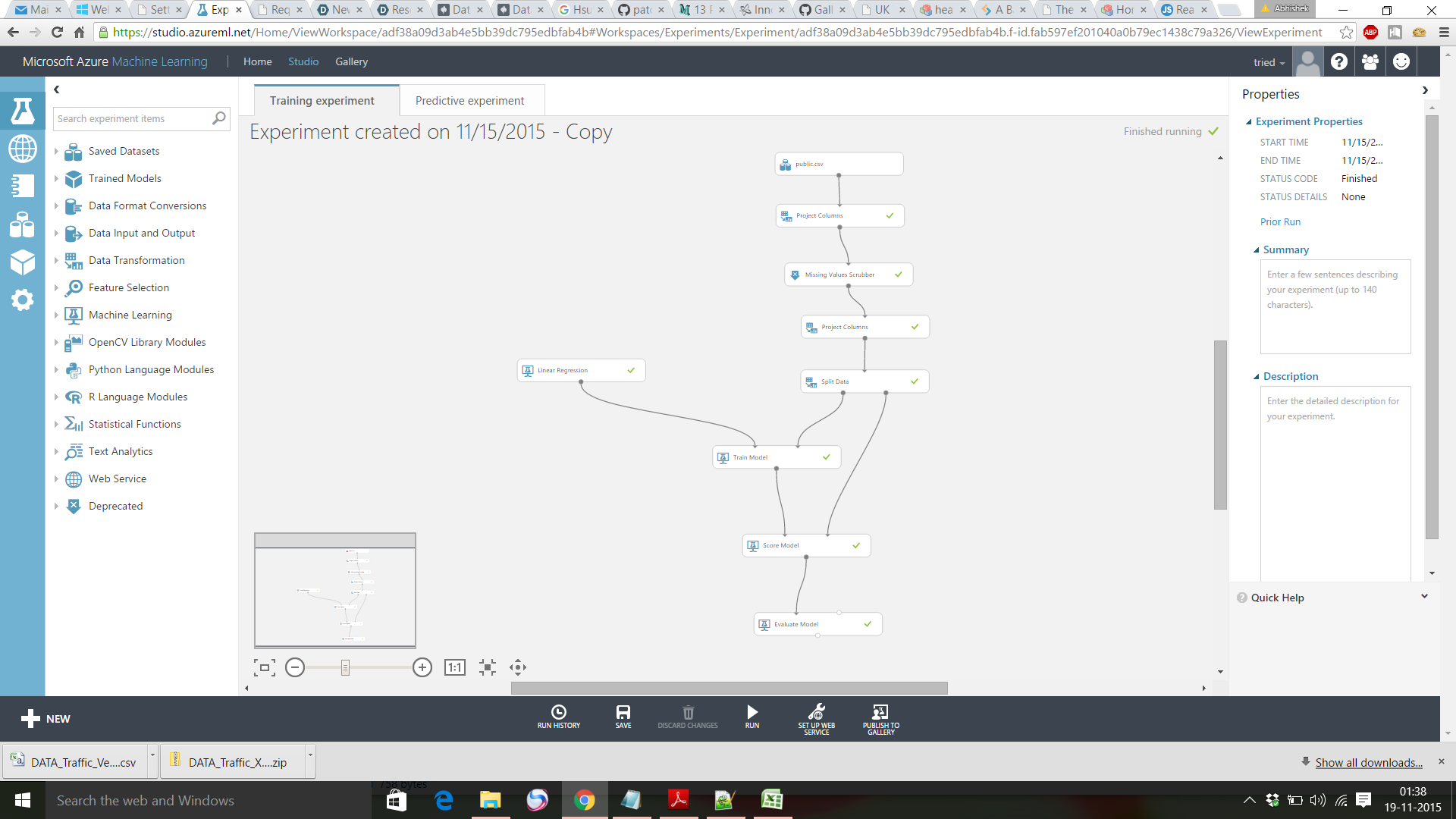Image resolution: width=1456 pixels, height=819 pixels.
Task: Click zoom in plus button
Action: [422, 667]
